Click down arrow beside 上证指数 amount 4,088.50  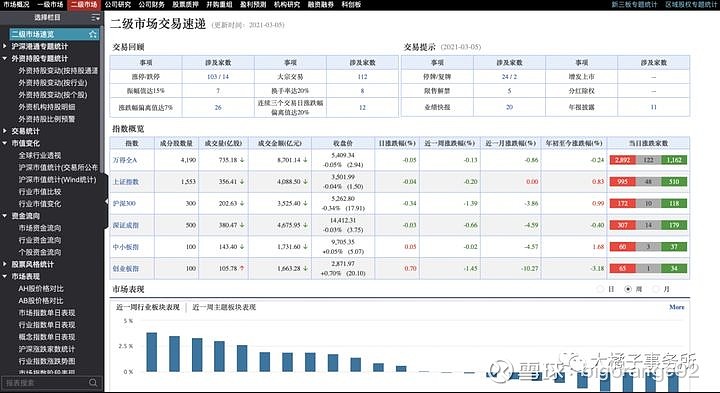coord(305,182)
